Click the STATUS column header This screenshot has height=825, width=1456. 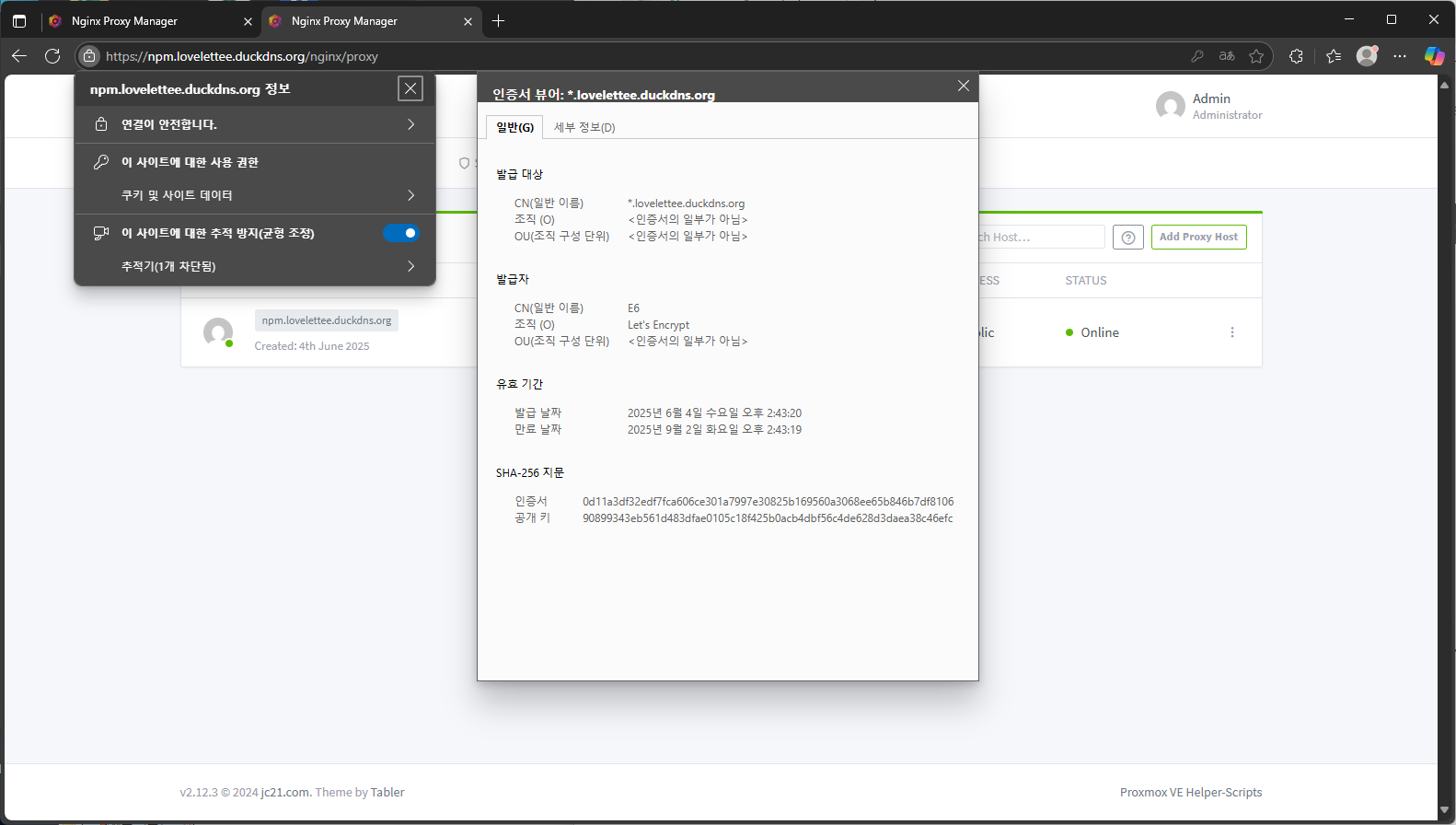click(1086, 281)
